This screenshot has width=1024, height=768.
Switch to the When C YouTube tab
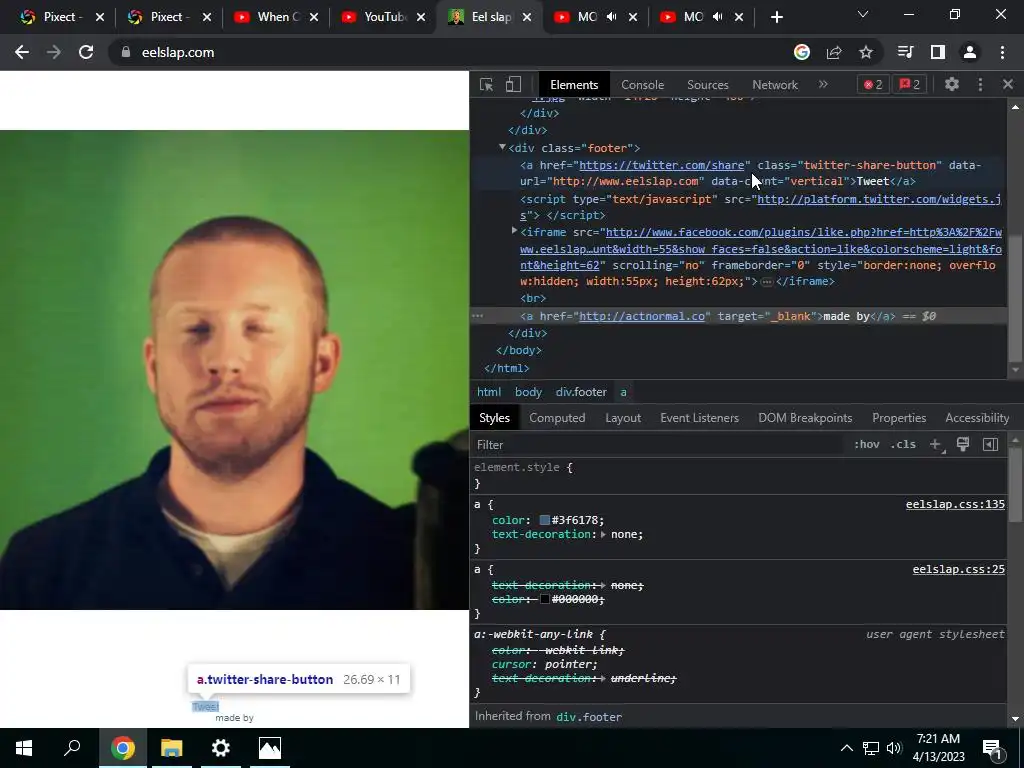(277, 17)
